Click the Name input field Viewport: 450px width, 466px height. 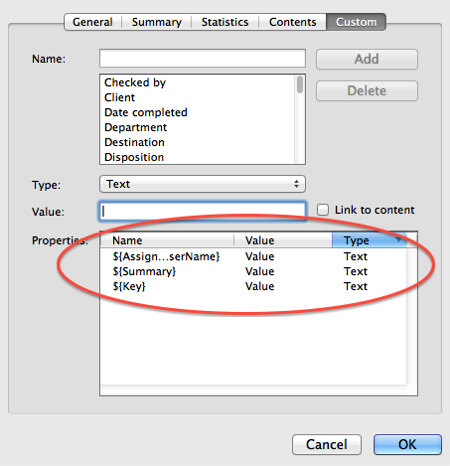point(202,59)
